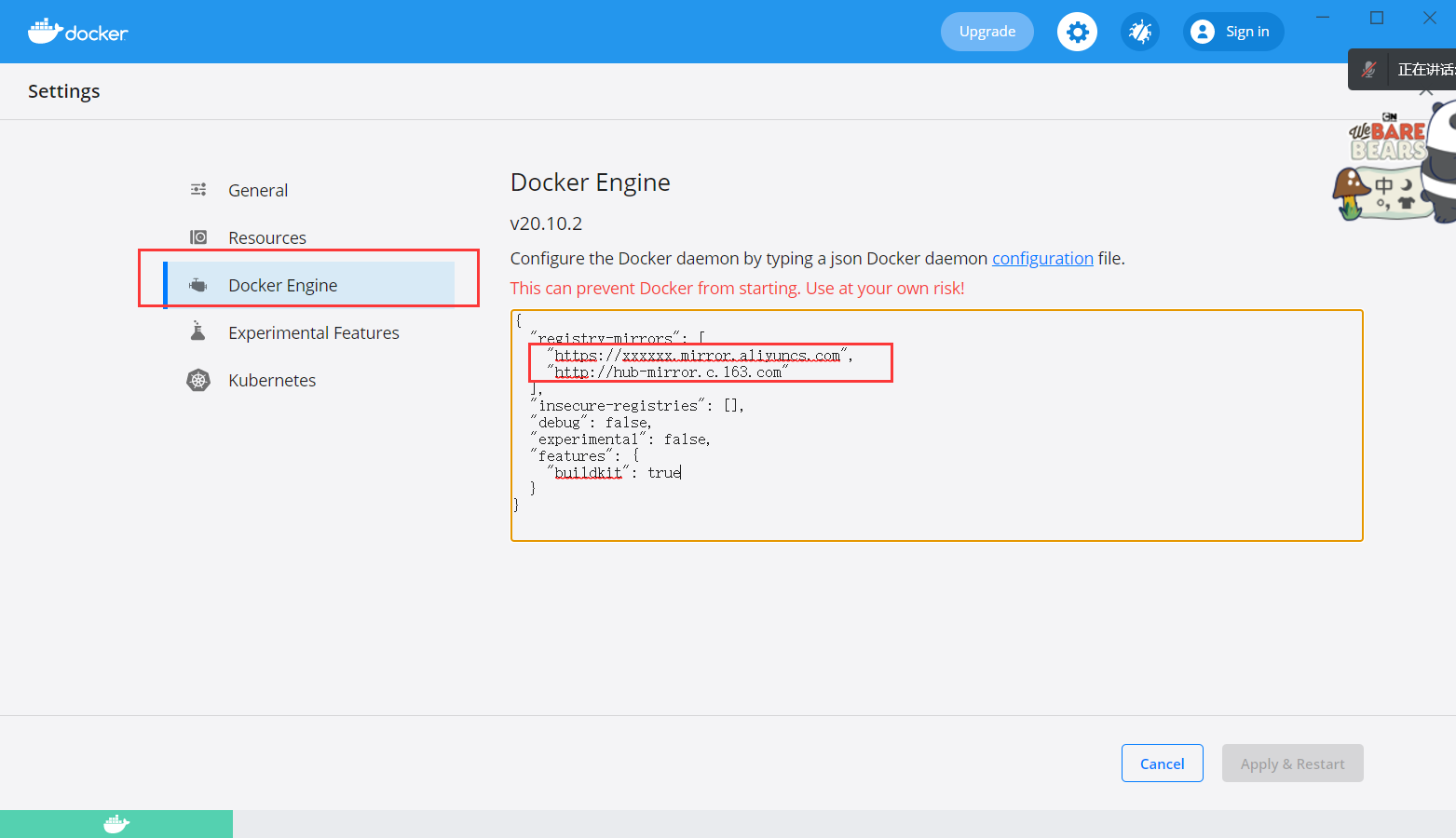Viewport: 1456px width, 838px height.
Task: Click the General sliders icon
Action: [198, 190]
